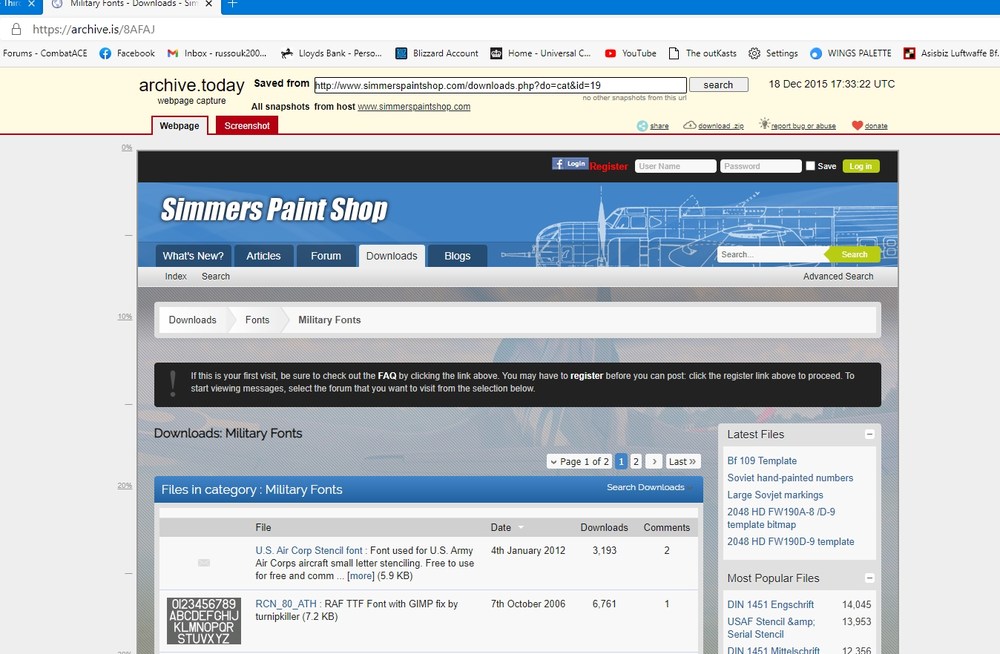This screenshot has height=654, width=1000.
Task: Open Advanced Search link
Action: pos(838,276)
